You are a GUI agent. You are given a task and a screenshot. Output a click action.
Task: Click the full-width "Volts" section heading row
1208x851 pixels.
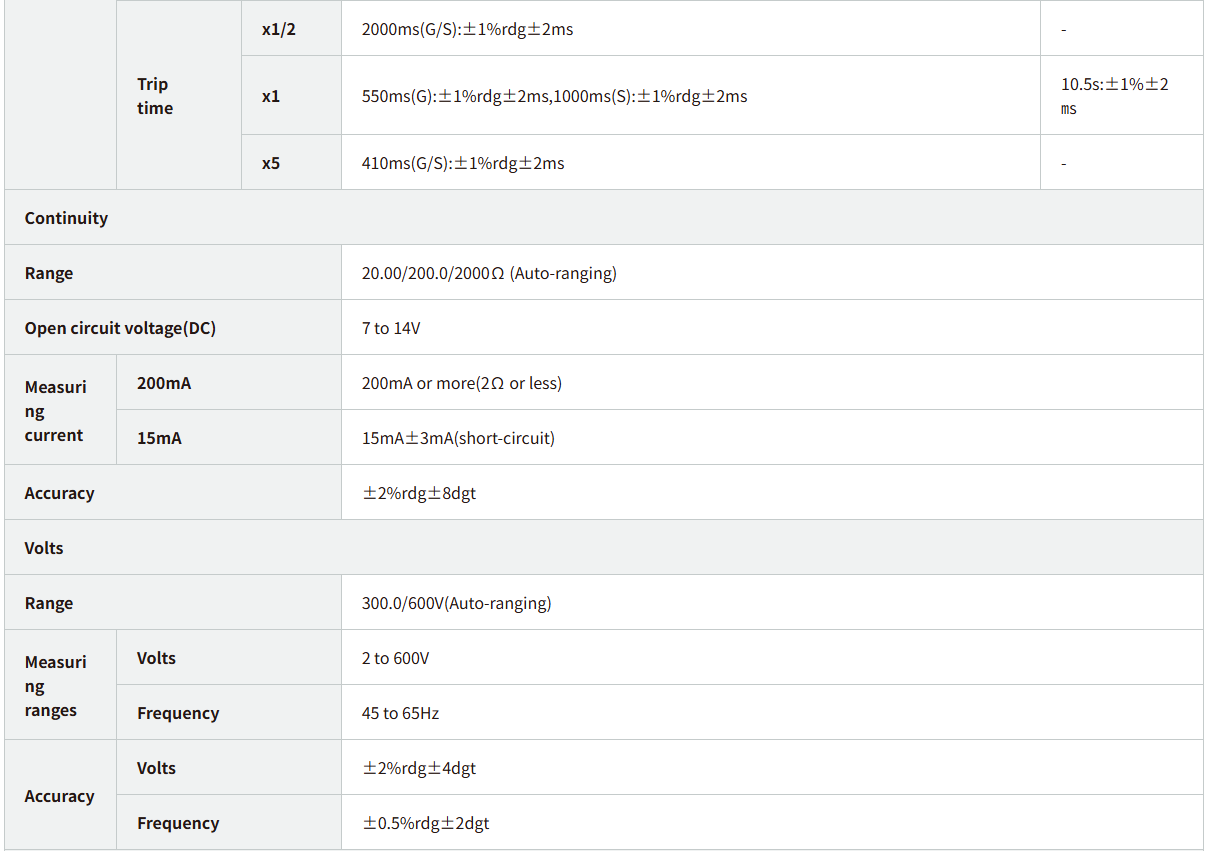[x=44, y=548]
